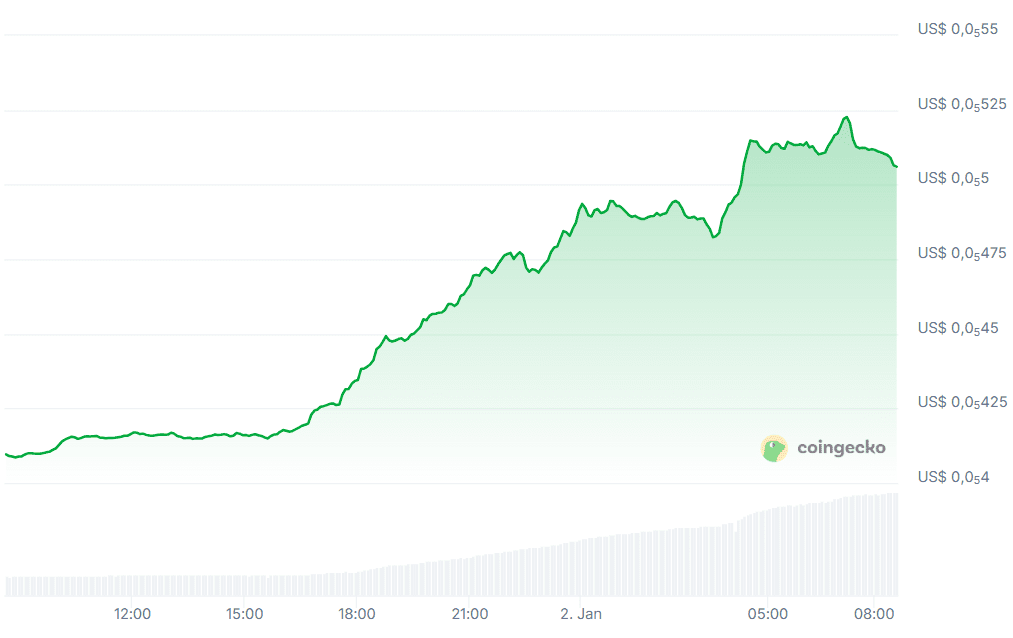The width and height of the screenshot is (1013, 638).
Task: Click the US$ 0,0₅525 price axis label
Action: (961, 105)
